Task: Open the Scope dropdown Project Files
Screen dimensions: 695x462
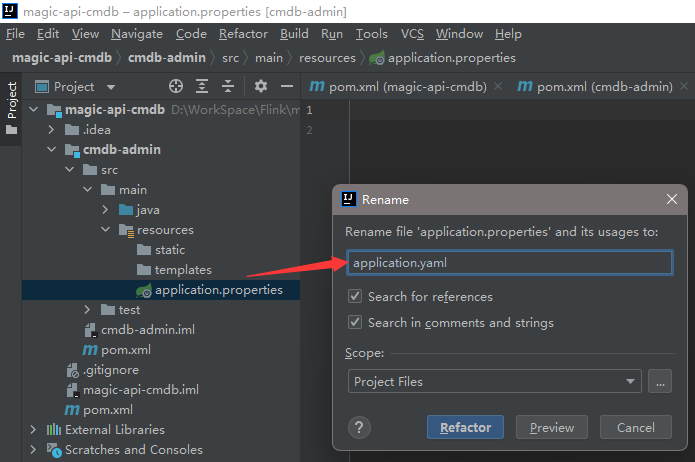Action: click(x=495, y=381)
